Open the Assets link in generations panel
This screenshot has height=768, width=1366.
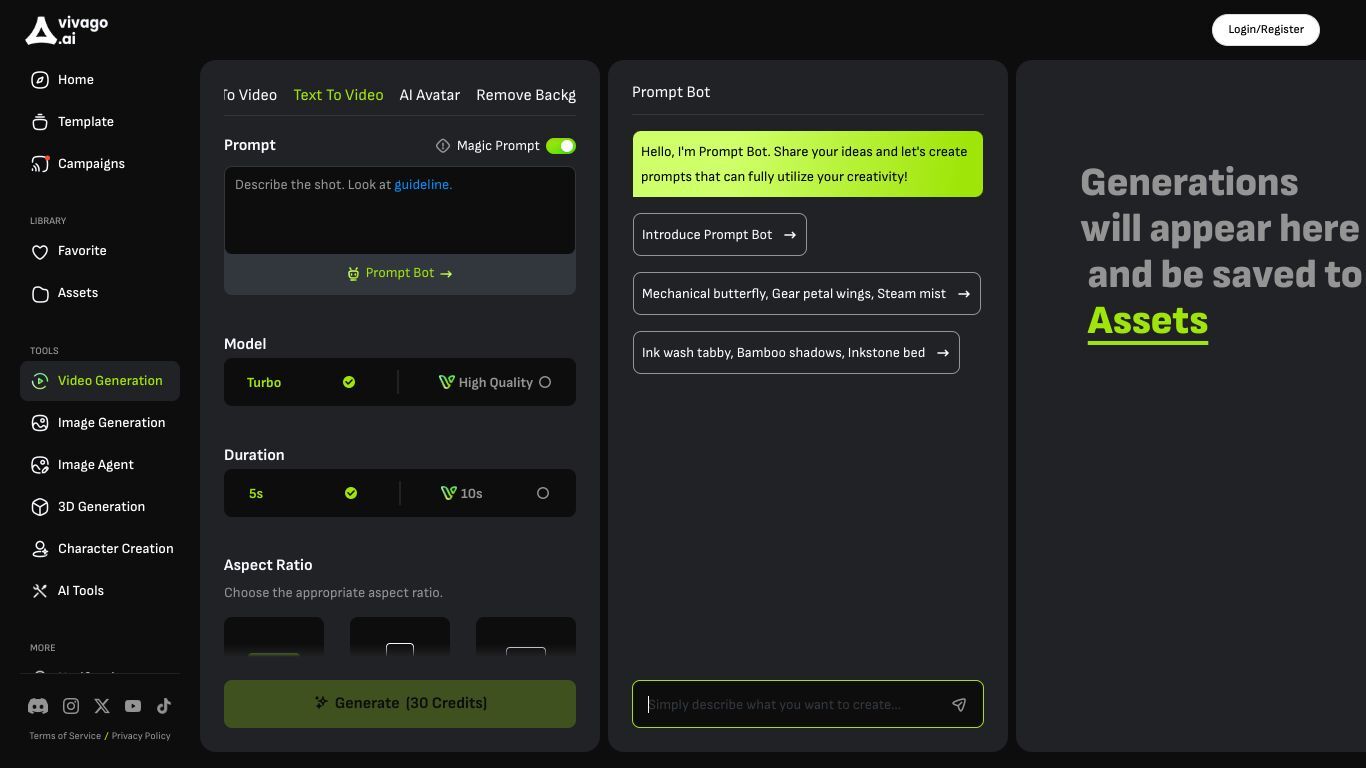[x=1148, y=321]
